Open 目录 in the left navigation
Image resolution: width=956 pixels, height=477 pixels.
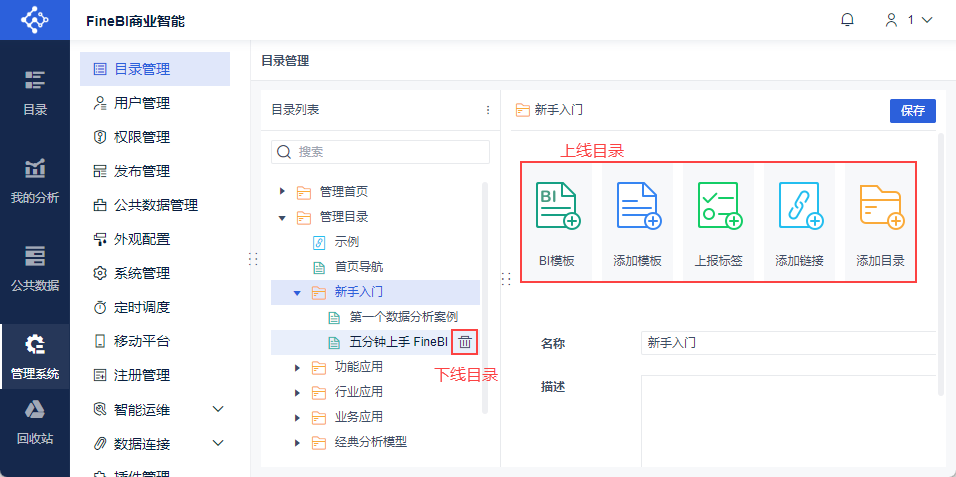(x=35, y=93)
